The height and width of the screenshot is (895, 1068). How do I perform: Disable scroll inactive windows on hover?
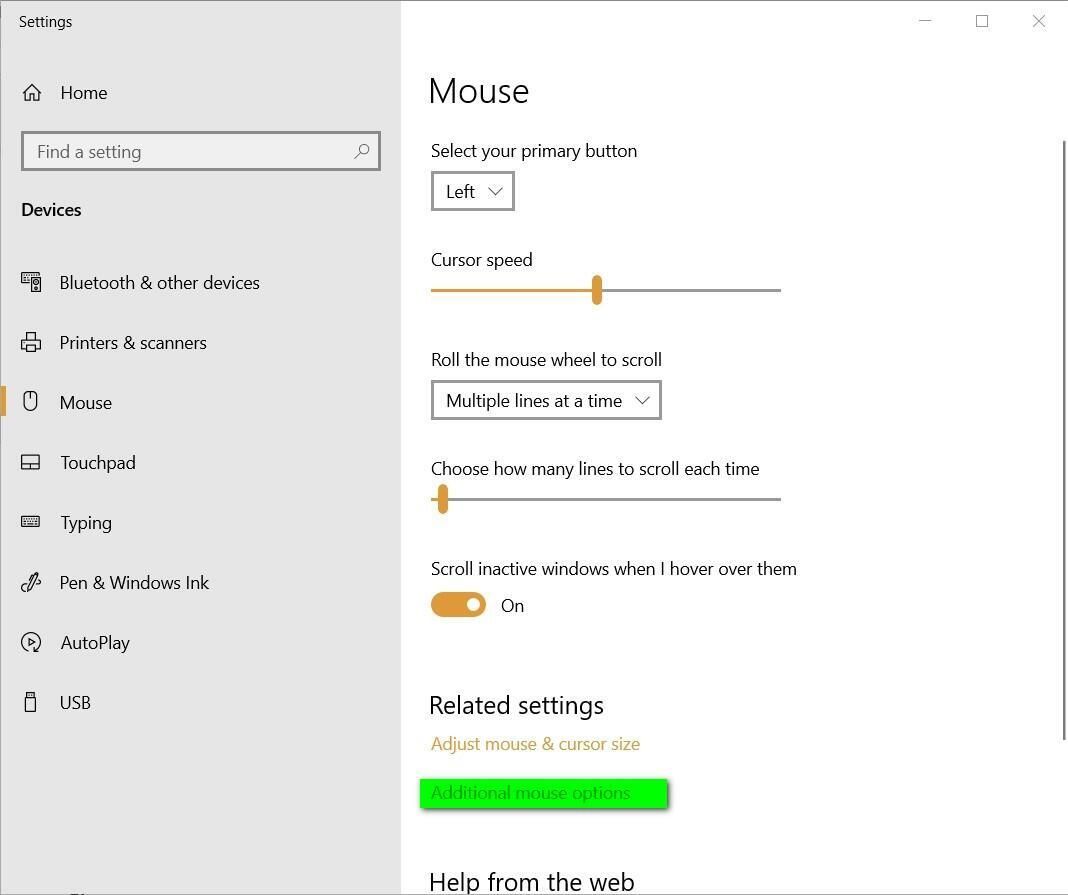[x=458, y=604]
